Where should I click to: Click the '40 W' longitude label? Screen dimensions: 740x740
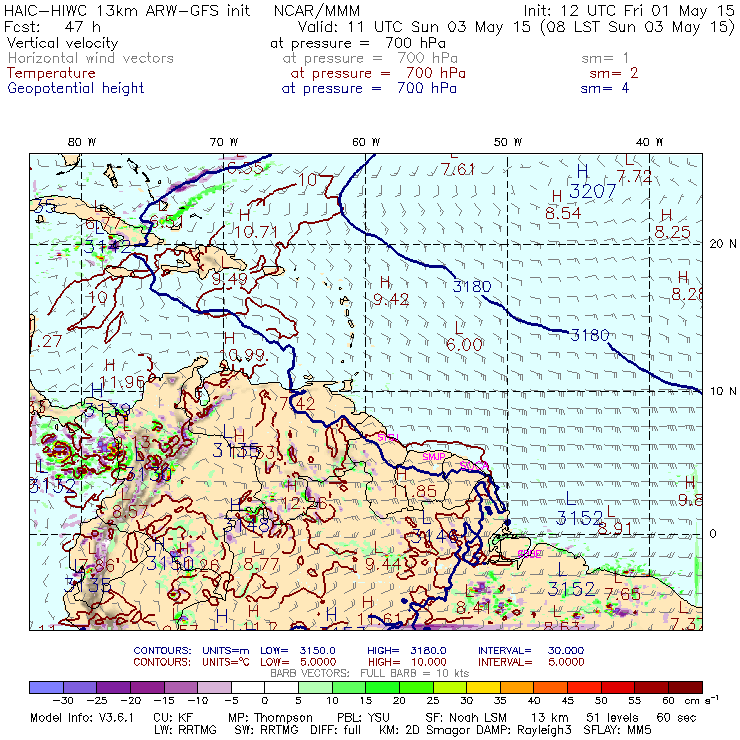[x=649, y=142]
